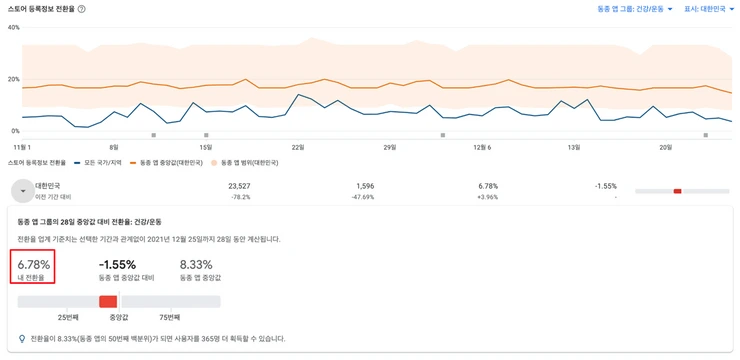
Task: Toggle the 동종 앱 범위(대한민국) legend series
Action: [244, 163]
